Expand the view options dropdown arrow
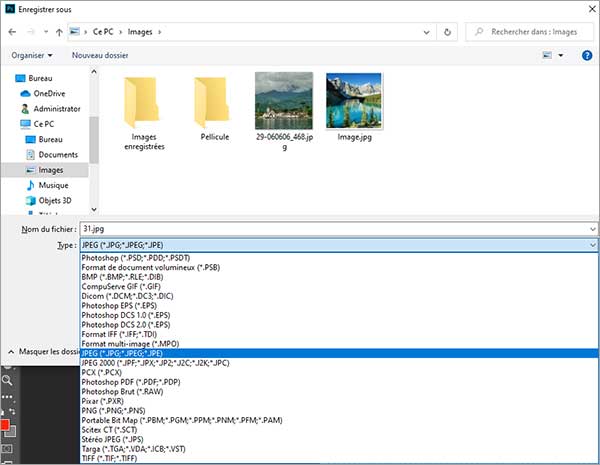 tap(561, 55)
